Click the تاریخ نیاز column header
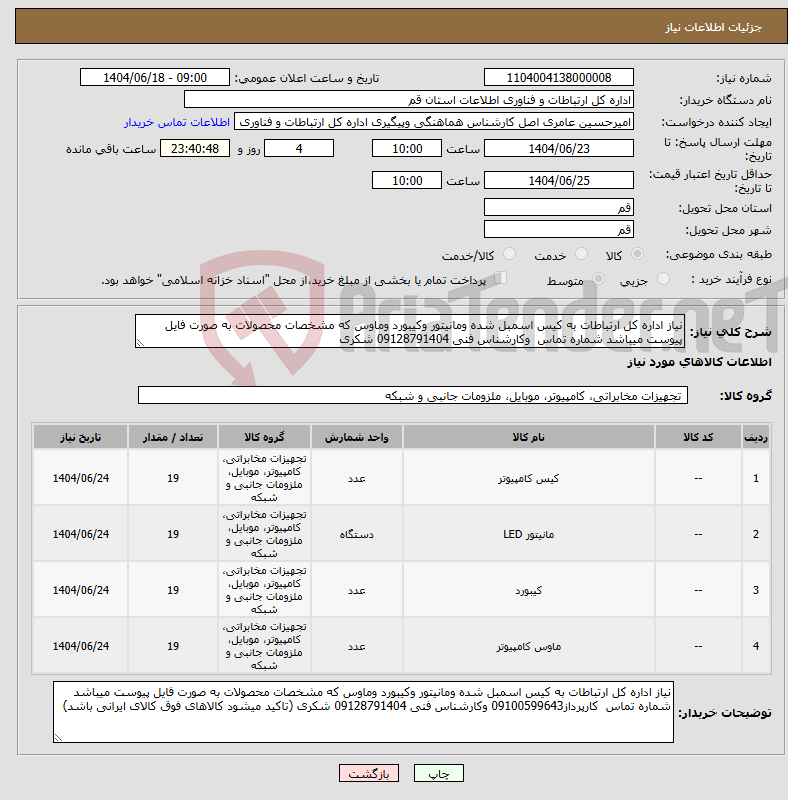 (x=81, y=437)
